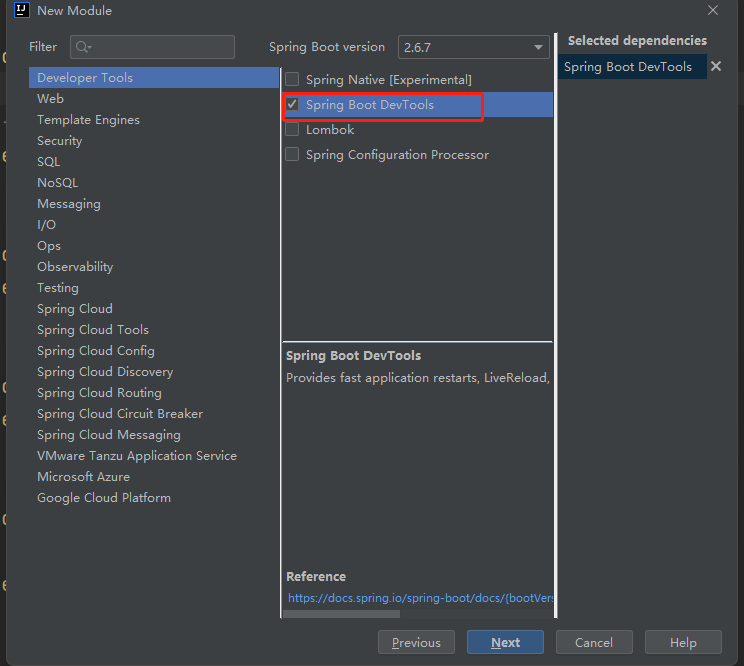
Task: Click the search magnifier icon in Filter field
Action: click(83, 47)
